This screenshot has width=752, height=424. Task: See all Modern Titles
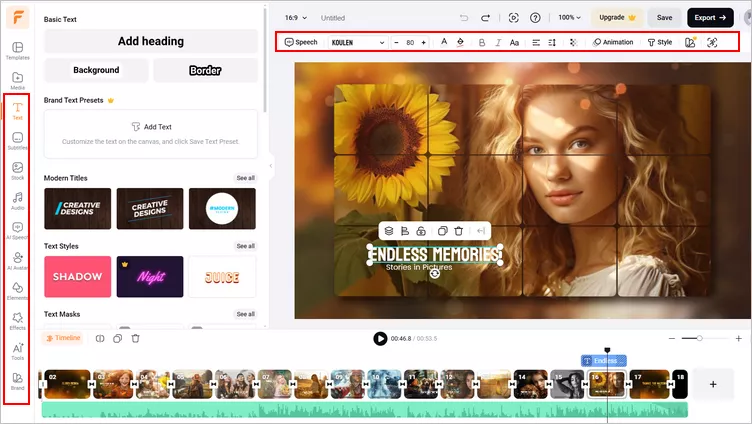(x=246, y=178)
